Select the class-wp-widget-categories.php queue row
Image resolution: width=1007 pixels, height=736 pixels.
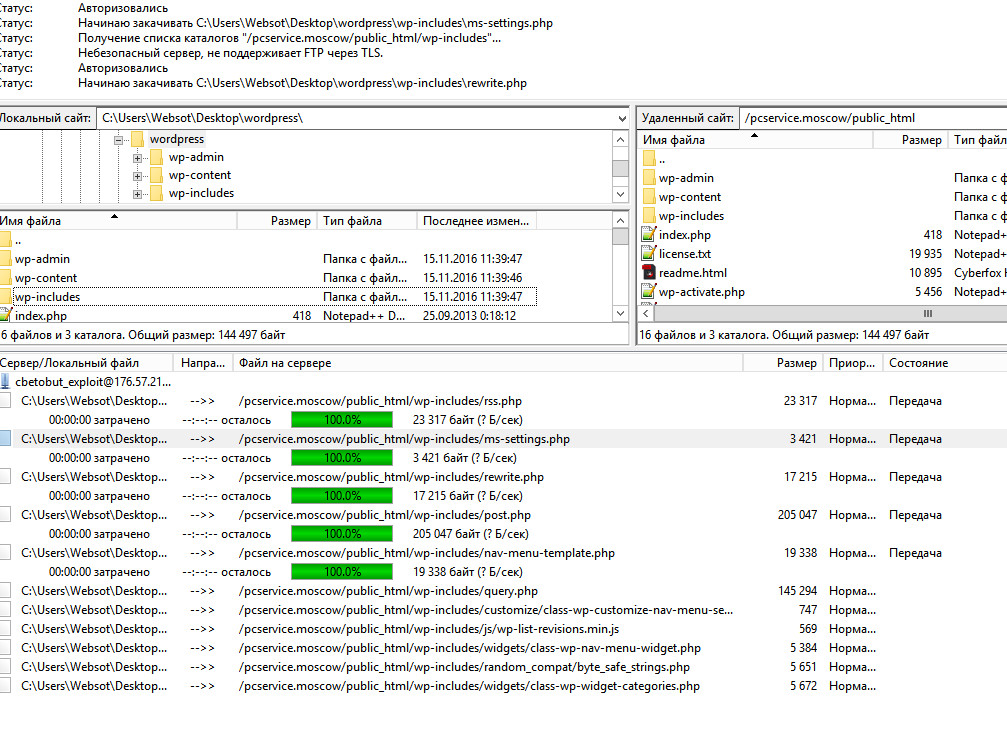click(504, 686)
